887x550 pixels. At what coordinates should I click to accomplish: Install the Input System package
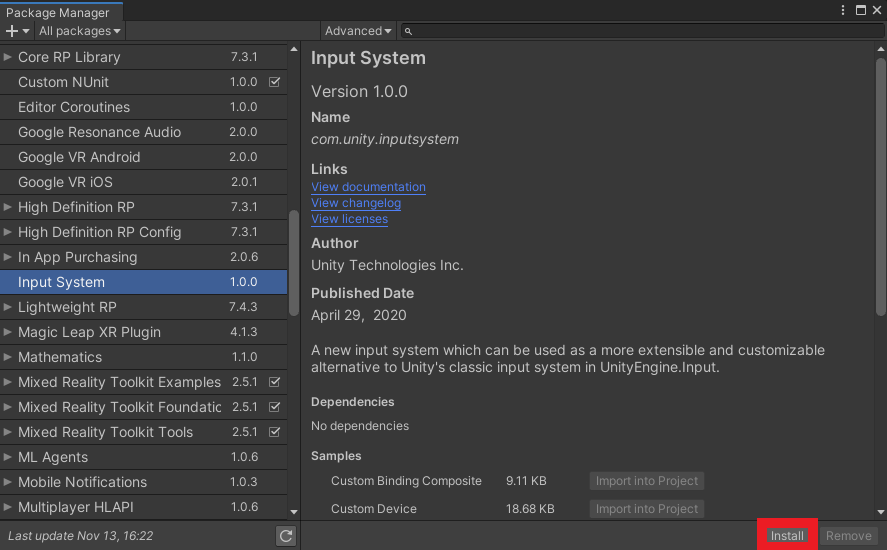[x=787, y=536]
